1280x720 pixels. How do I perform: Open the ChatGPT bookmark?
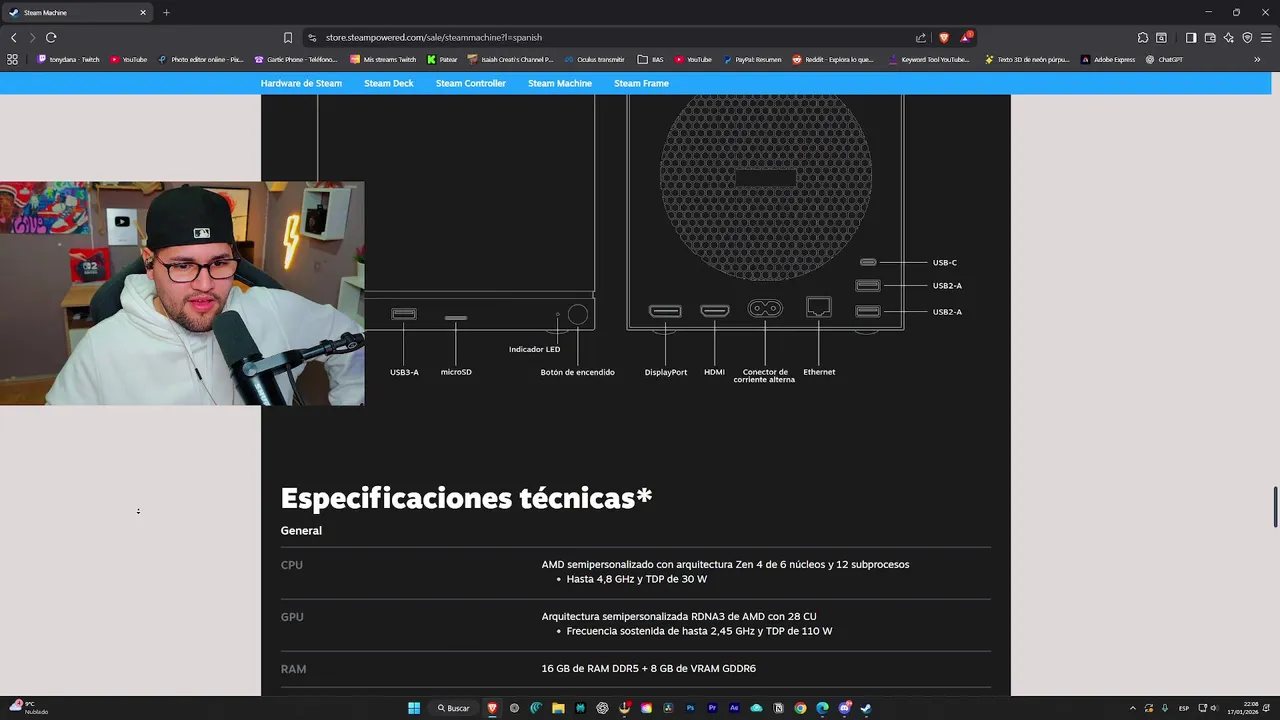coord(1164,59)
